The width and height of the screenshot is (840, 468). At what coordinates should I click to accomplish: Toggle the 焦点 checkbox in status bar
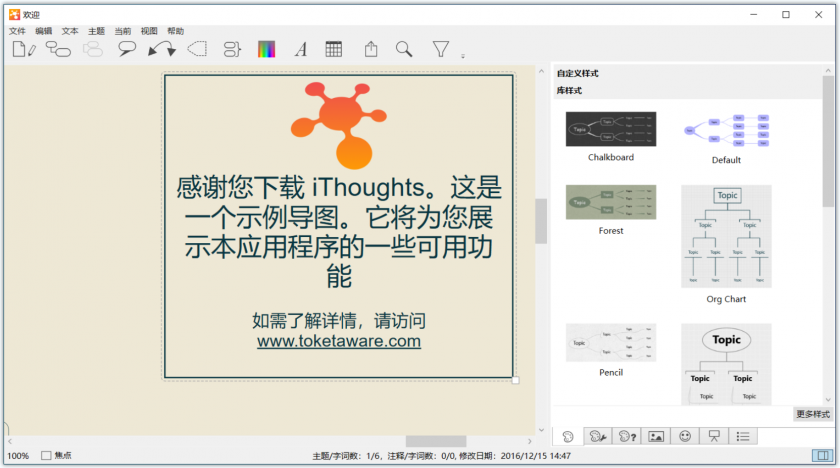47,456
